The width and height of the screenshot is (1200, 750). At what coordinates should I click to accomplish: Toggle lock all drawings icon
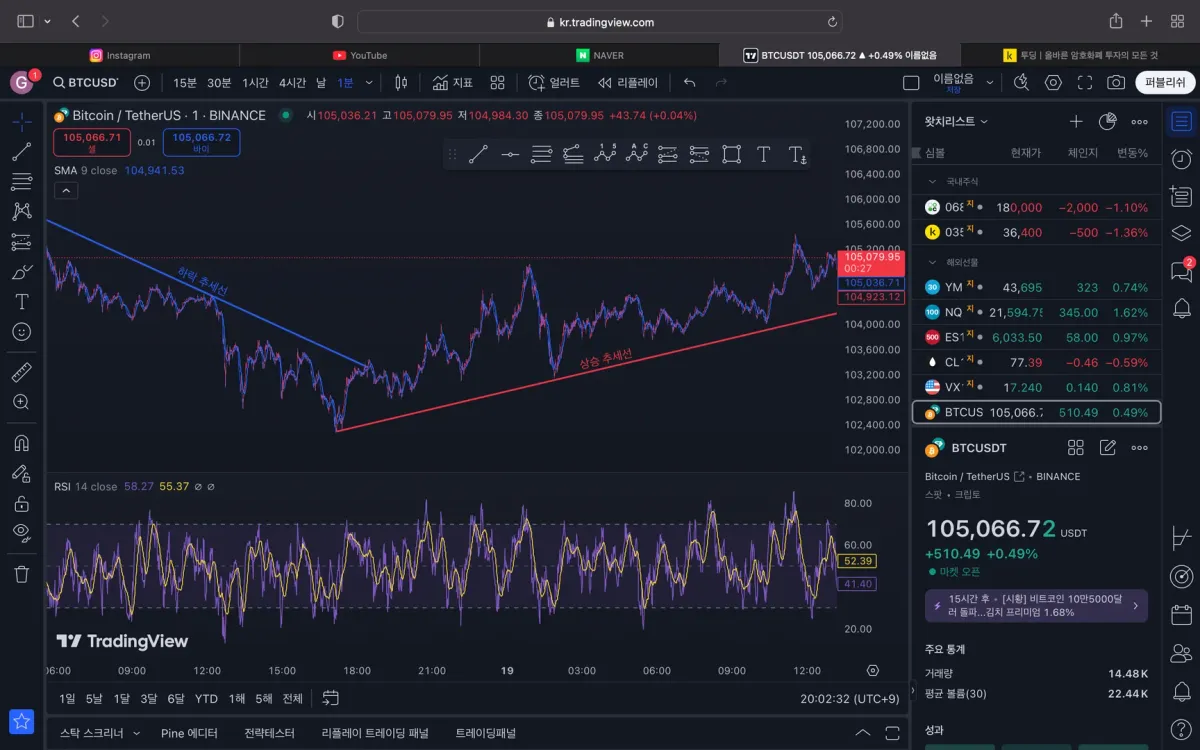21,503
